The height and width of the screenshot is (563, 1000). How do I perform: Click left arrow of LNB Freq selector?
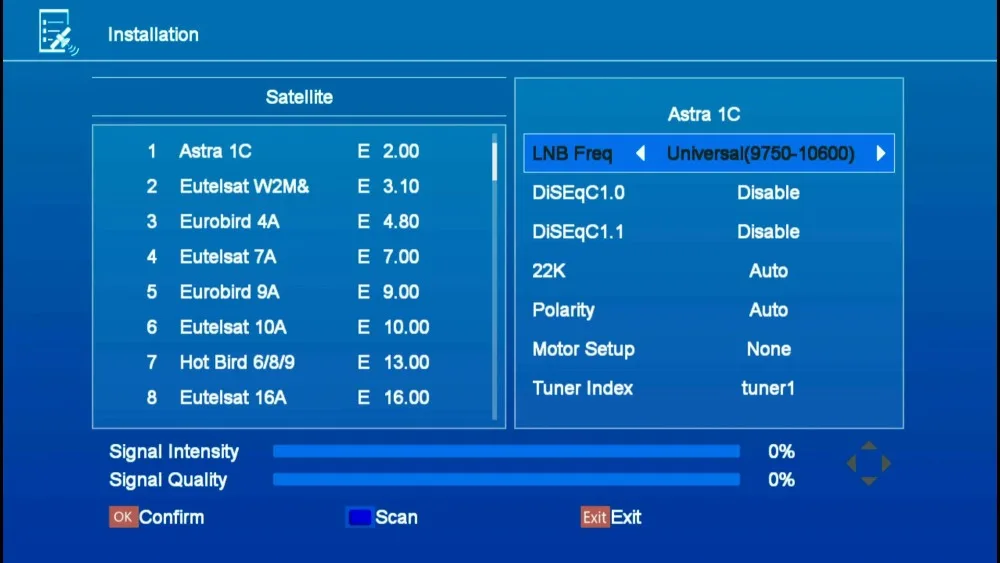(640, 153)
